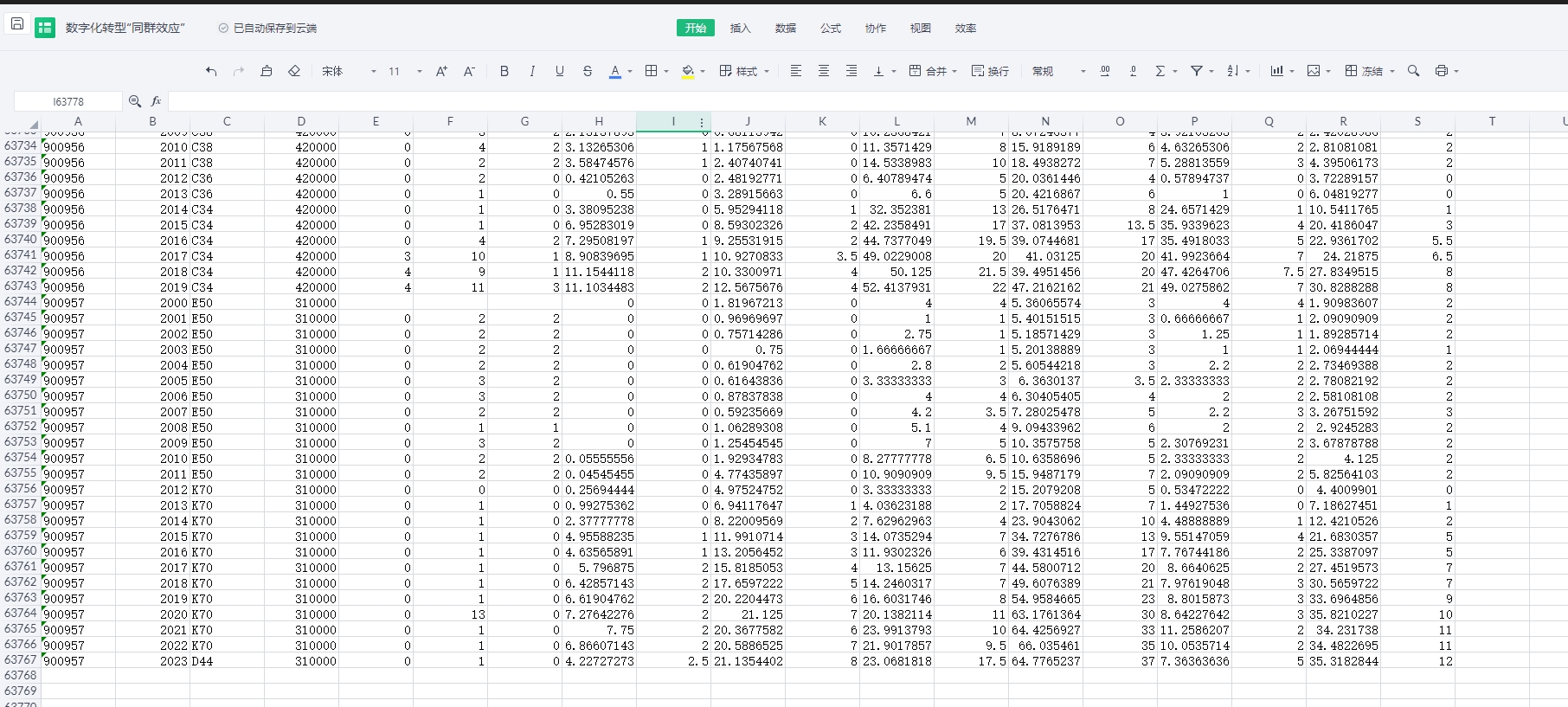
Task: Click the undo arrow icon
Action: click(x=211, y=71)
